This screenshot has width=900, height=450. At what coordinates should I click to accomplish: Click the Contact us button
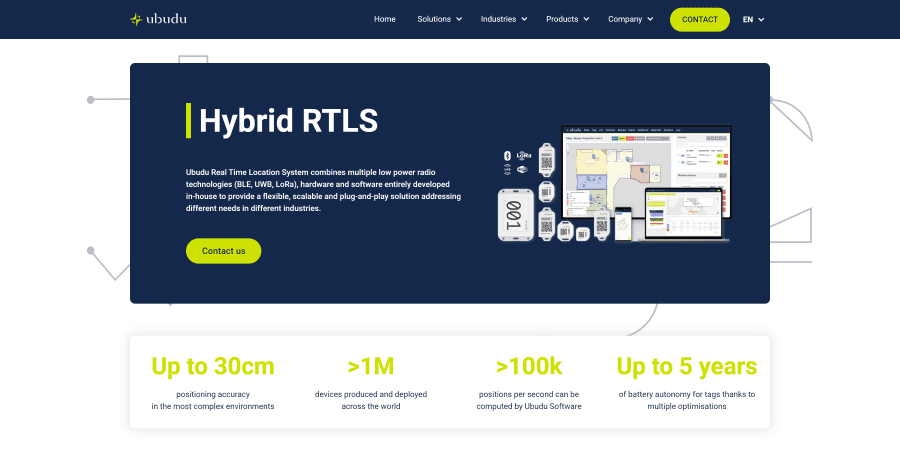223,251
